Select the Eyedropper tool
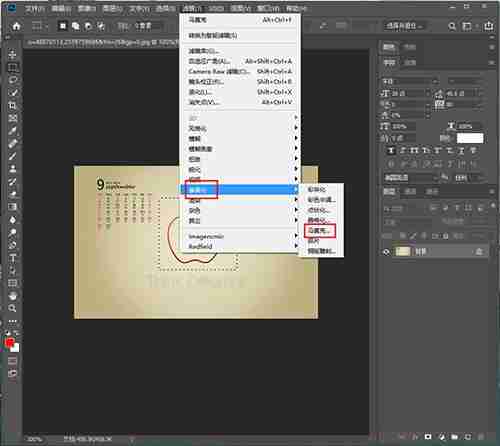 (x=13, y=131)
